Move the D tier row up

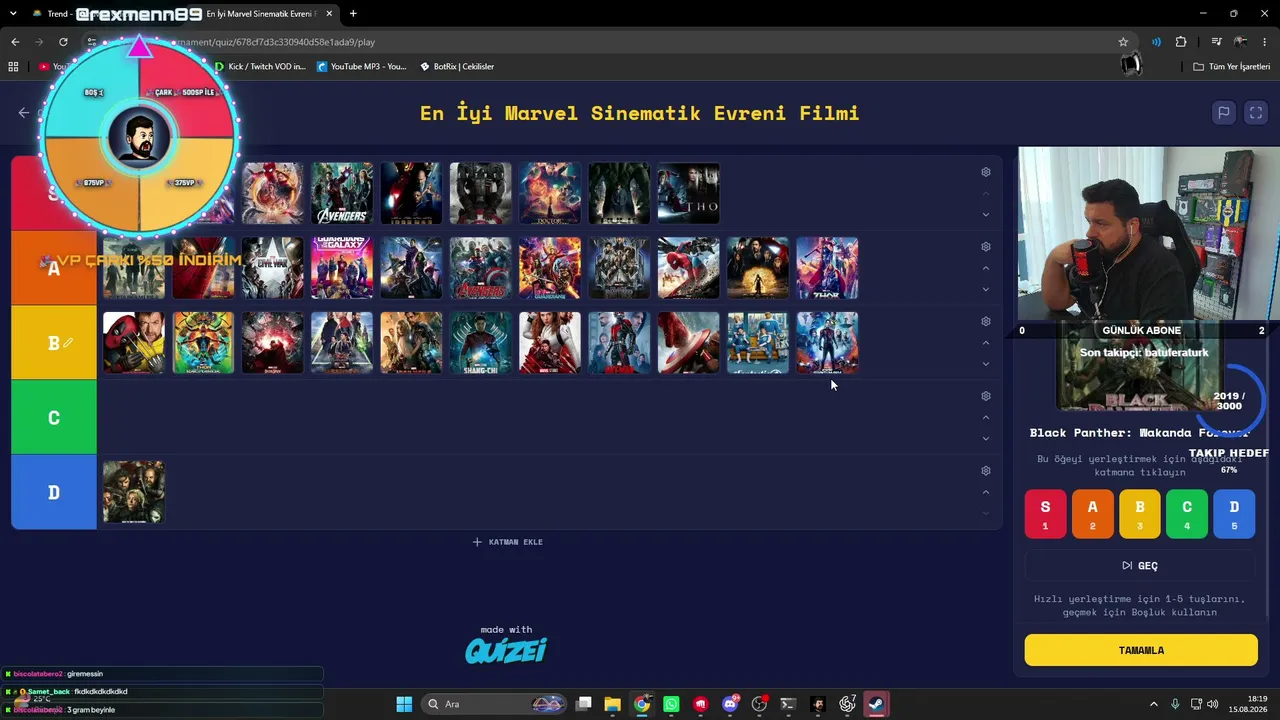pos(986,492)
